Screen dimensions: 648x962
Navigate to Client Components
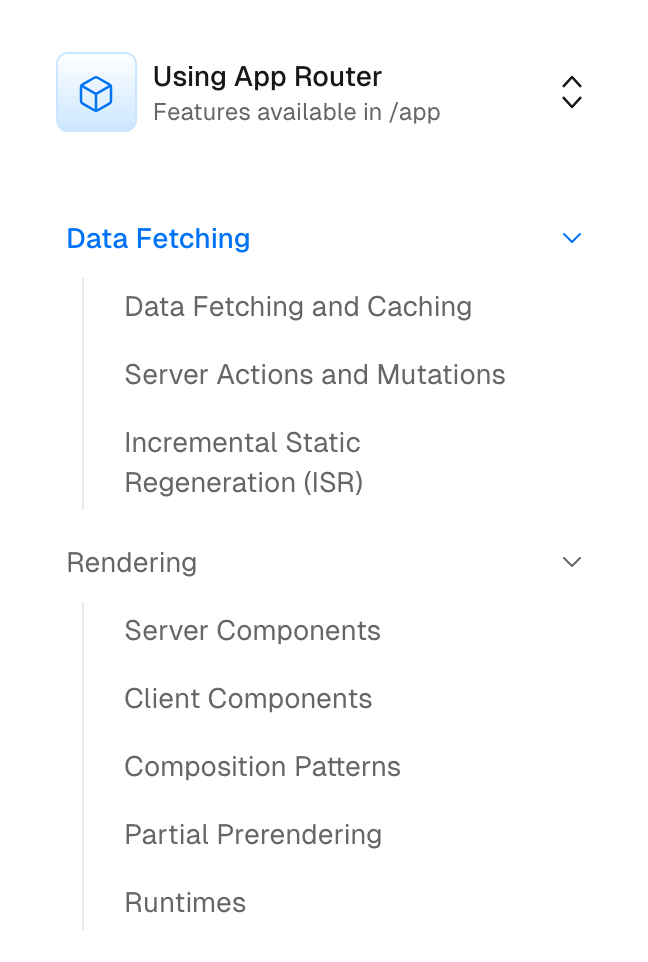point(248,699)
